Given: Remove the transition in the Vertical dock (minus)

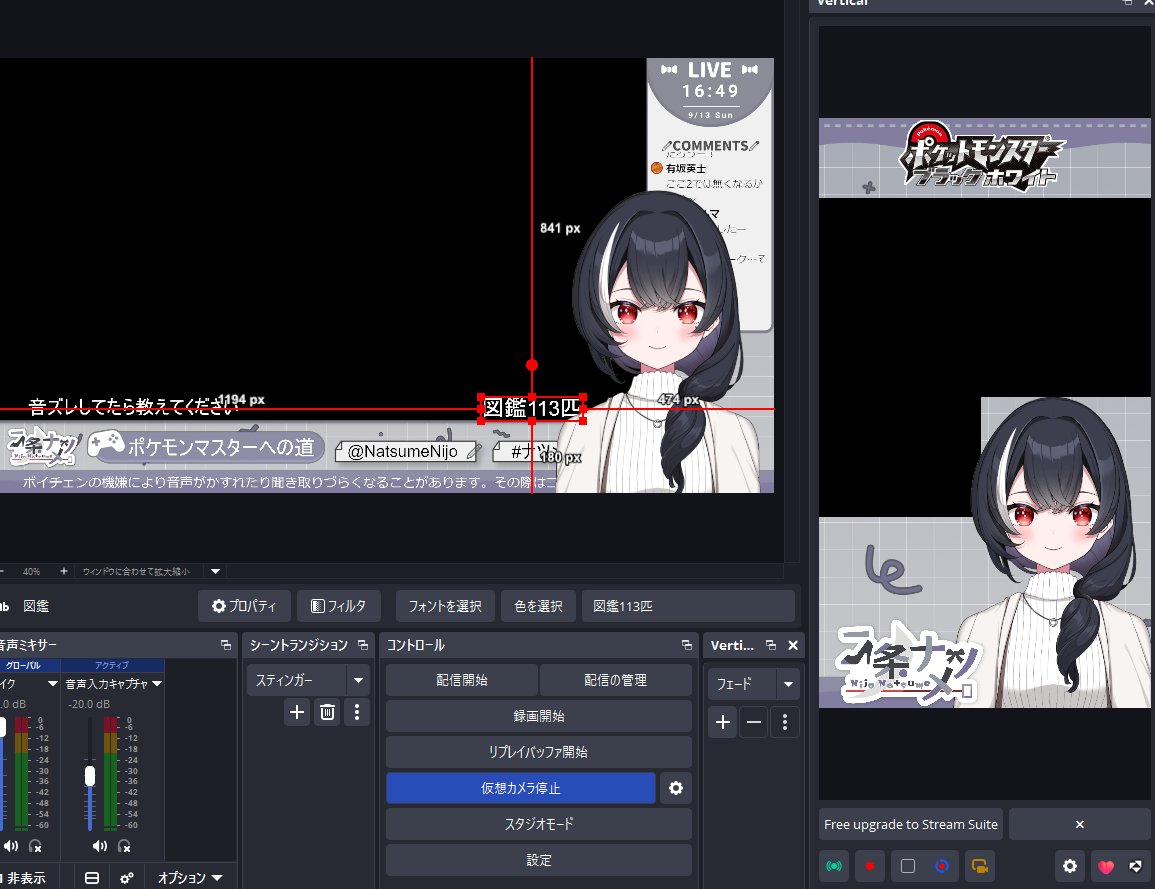Looking at the screenshot, I should (x=754, y=723).
